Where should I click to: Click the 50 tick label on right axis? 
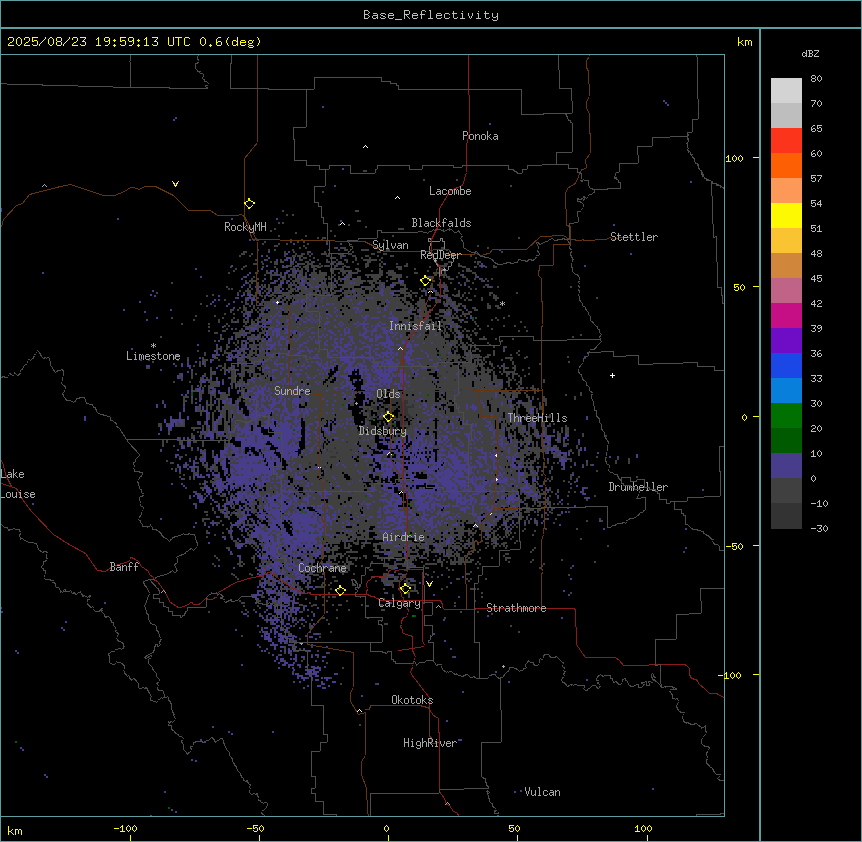739,287
